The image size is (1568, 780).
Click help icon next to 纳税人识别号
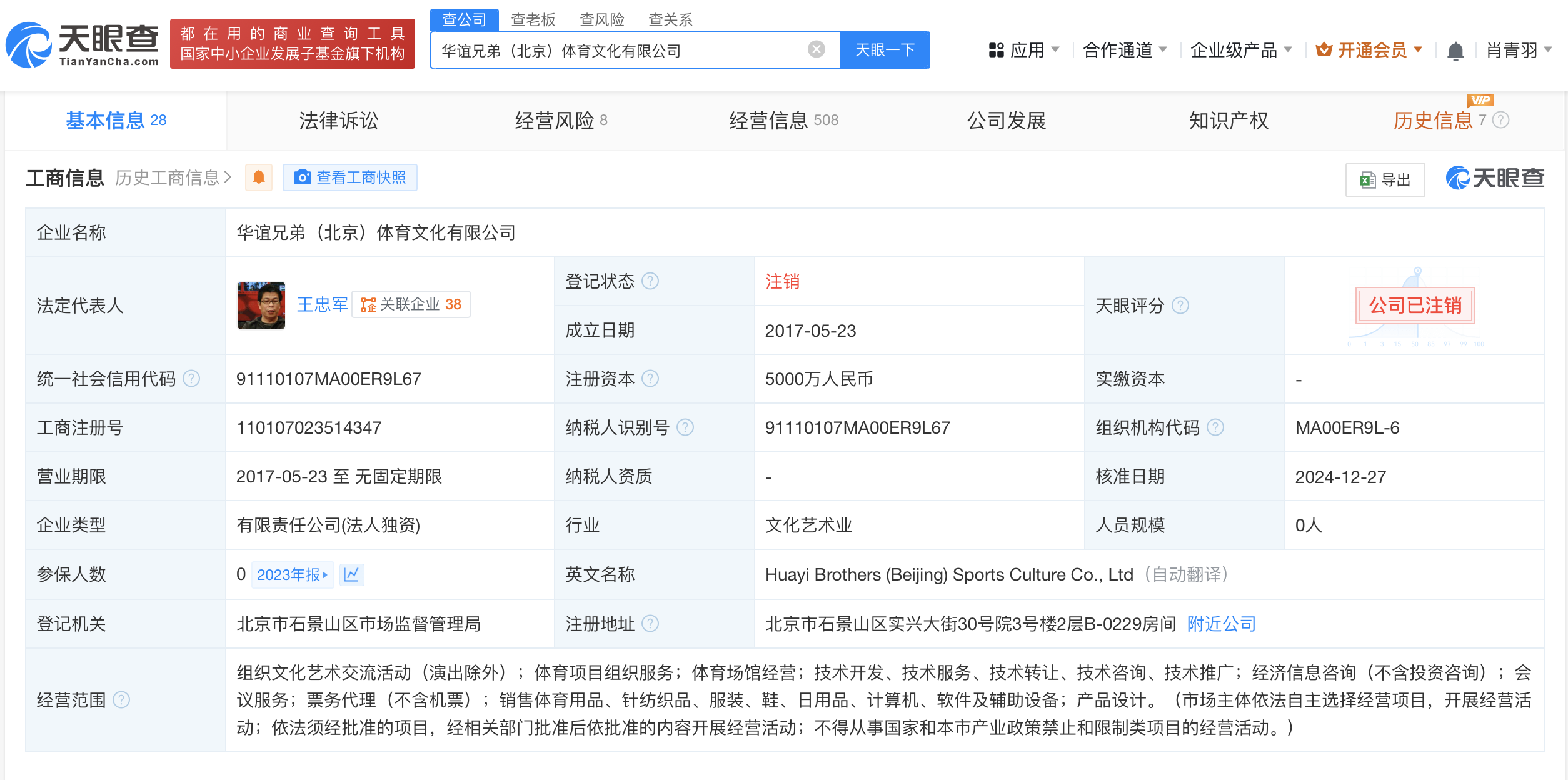685,427
